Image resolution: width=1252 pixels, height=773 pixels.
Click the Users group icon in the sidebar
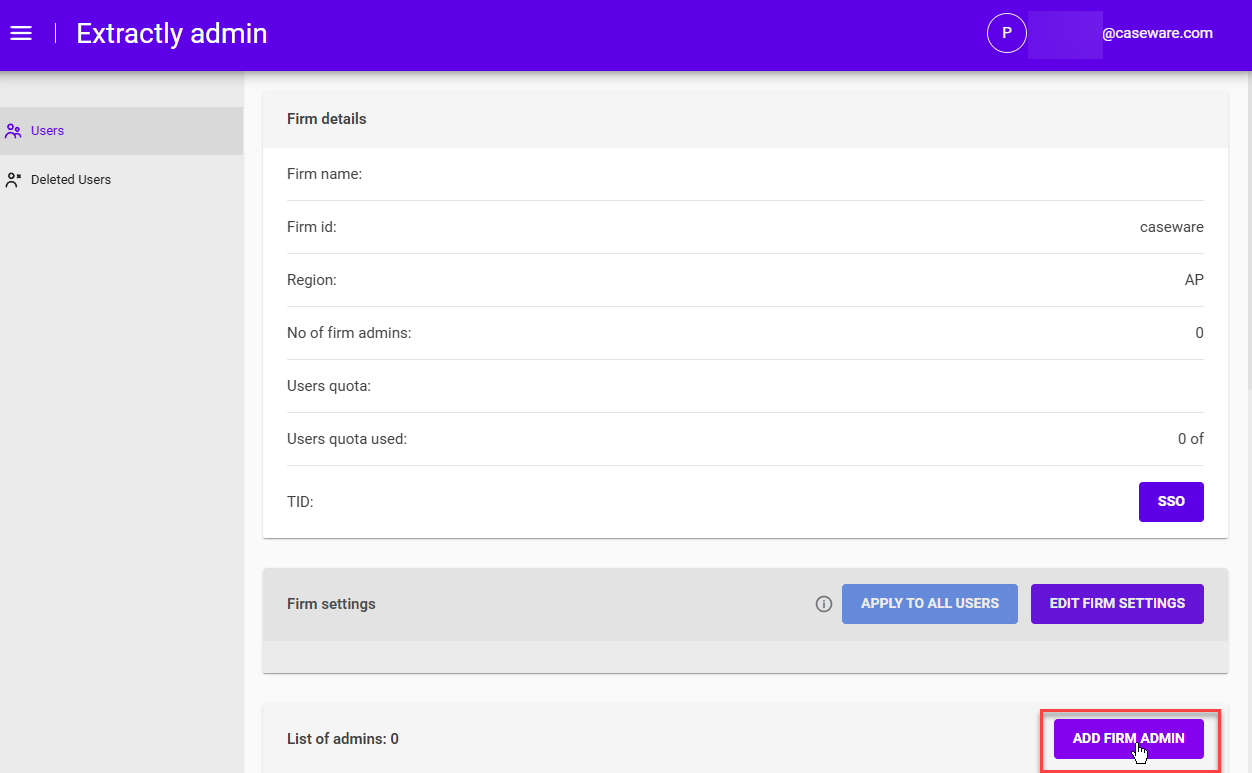click(13, 130)
